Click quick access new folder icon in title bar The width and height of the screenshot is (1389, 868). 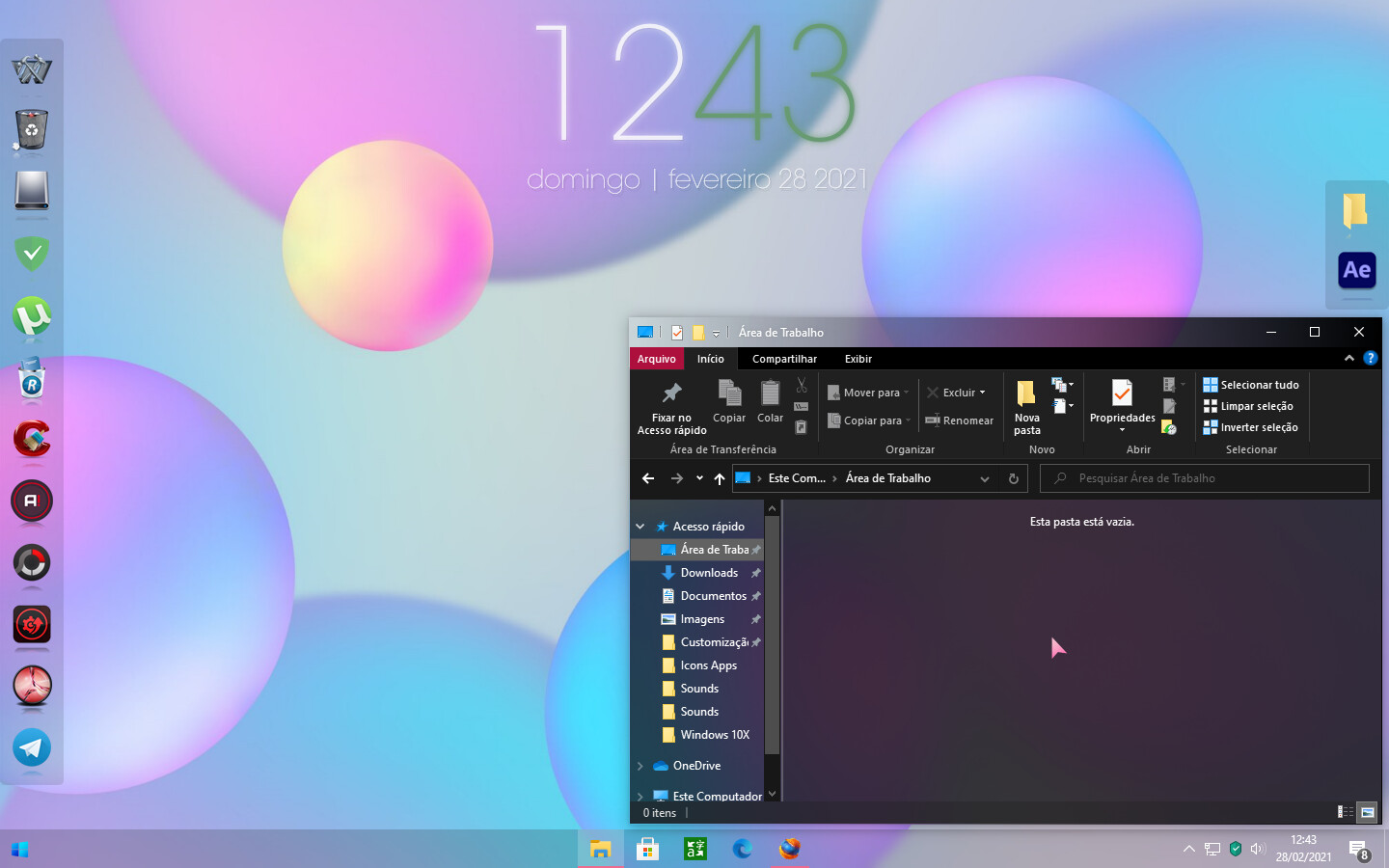pos(697,333)
